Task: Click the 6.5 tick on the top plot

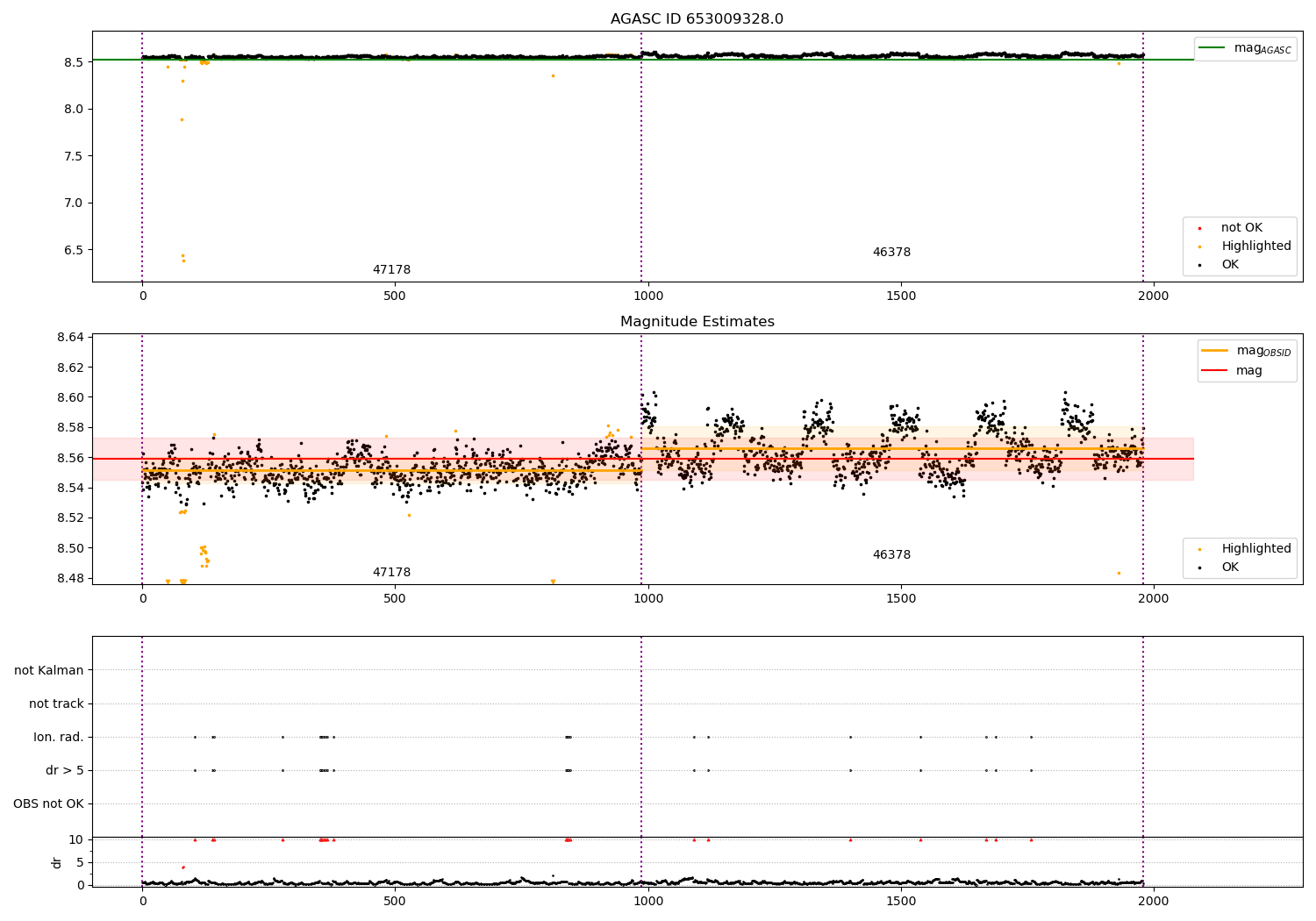Action: [73, 250]
